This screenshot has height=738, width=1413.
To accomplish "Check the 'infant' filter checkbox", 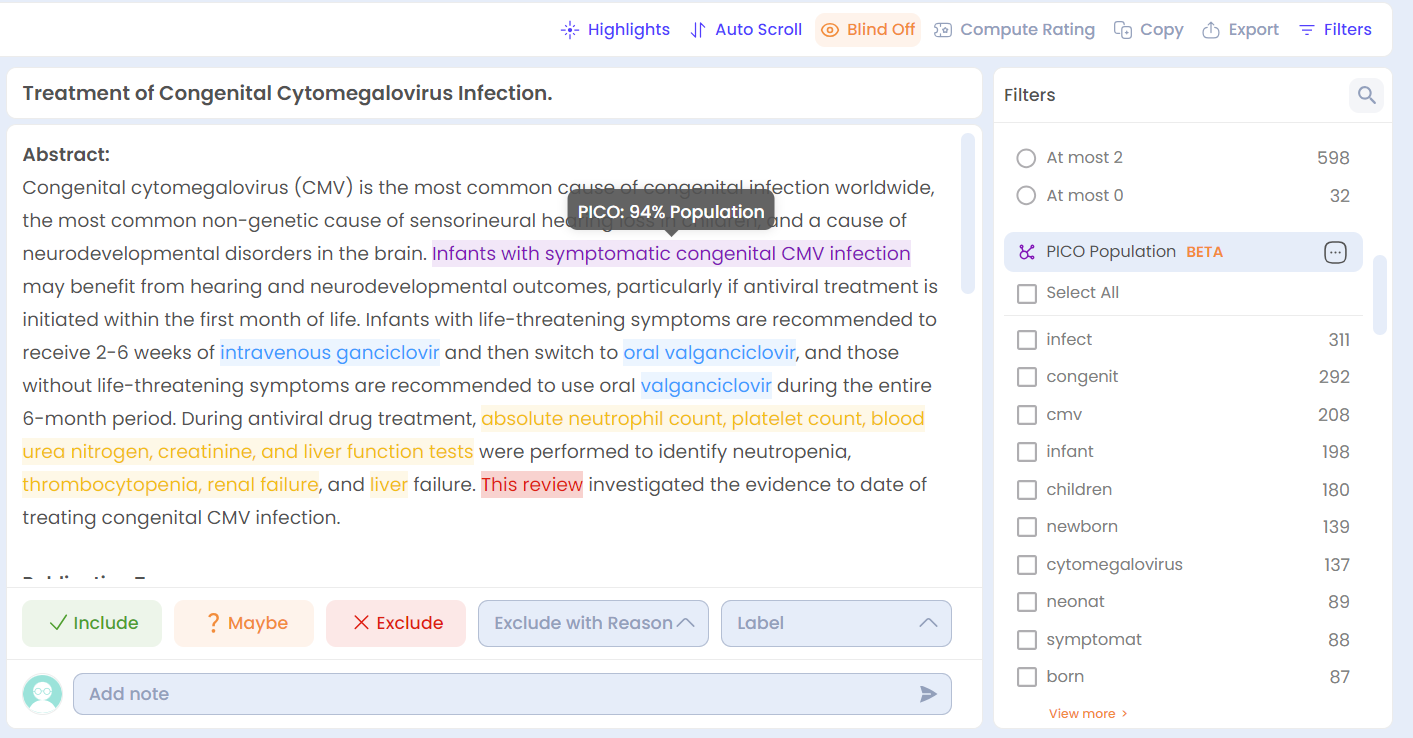I will [x=1027, y=451].
